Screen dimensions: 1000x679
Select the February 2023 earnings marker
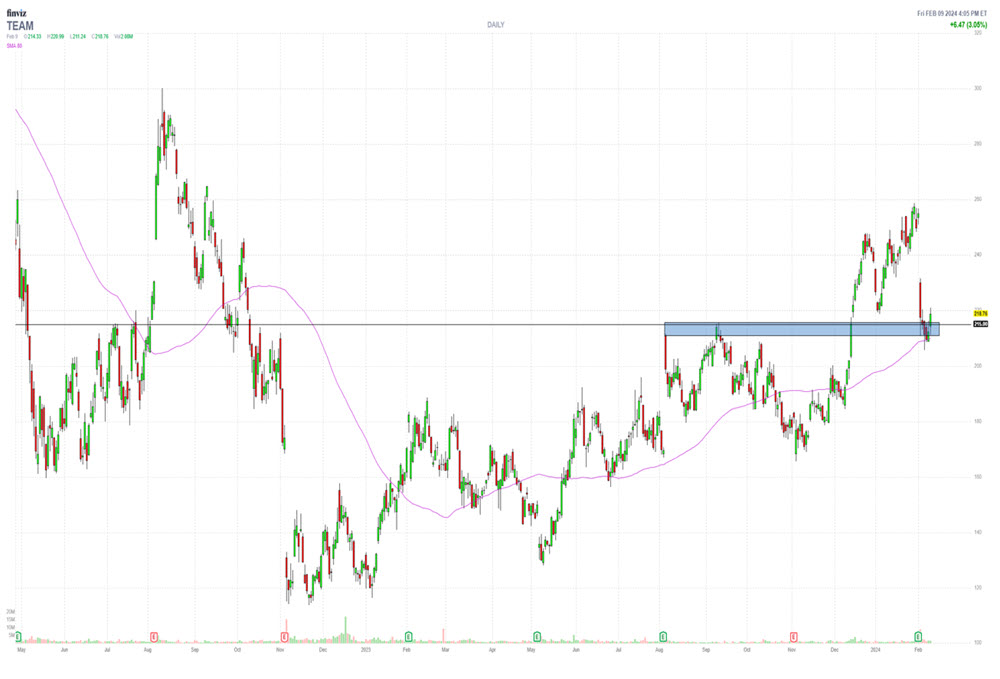(409, 636)
